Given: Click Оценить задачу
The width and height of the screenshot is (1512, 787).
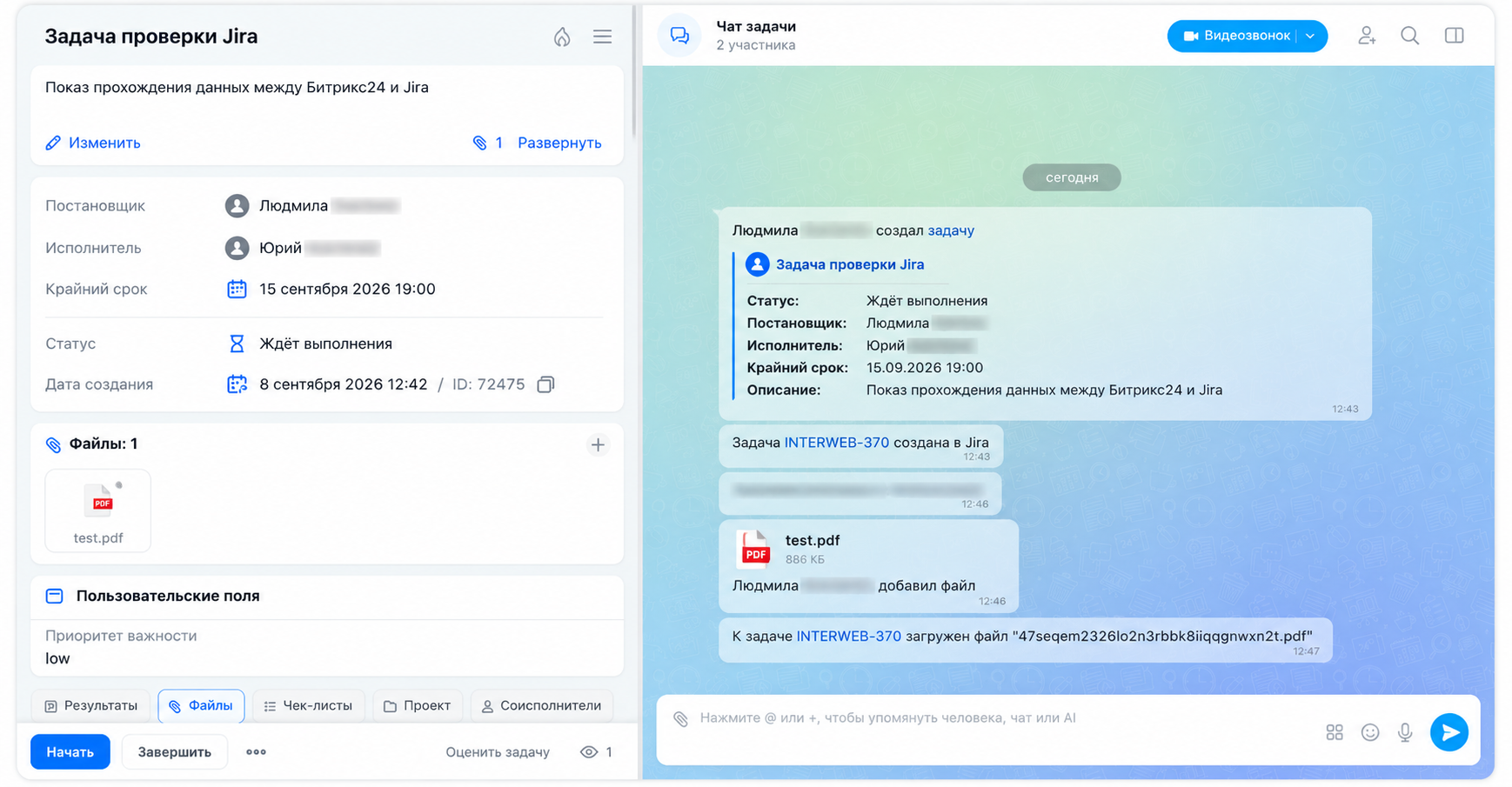Looking at the screenshot, I should 498,752.
